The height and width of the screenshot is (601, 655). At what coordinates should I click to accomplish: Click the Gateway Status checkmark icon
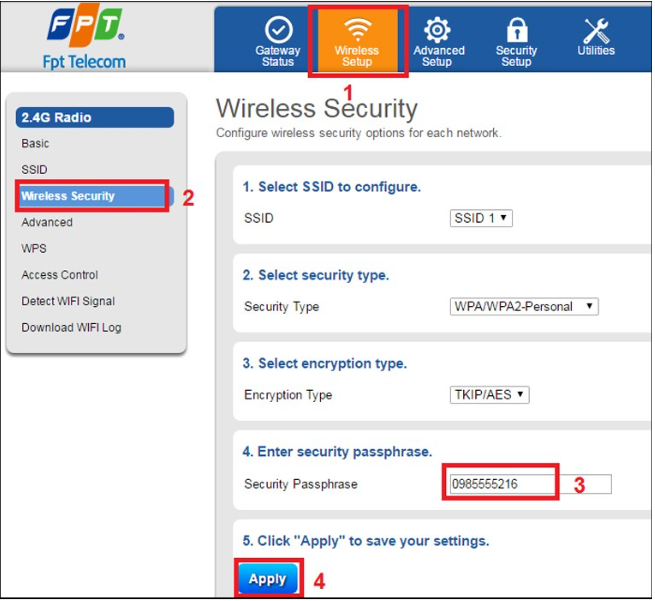pos(277,30)
